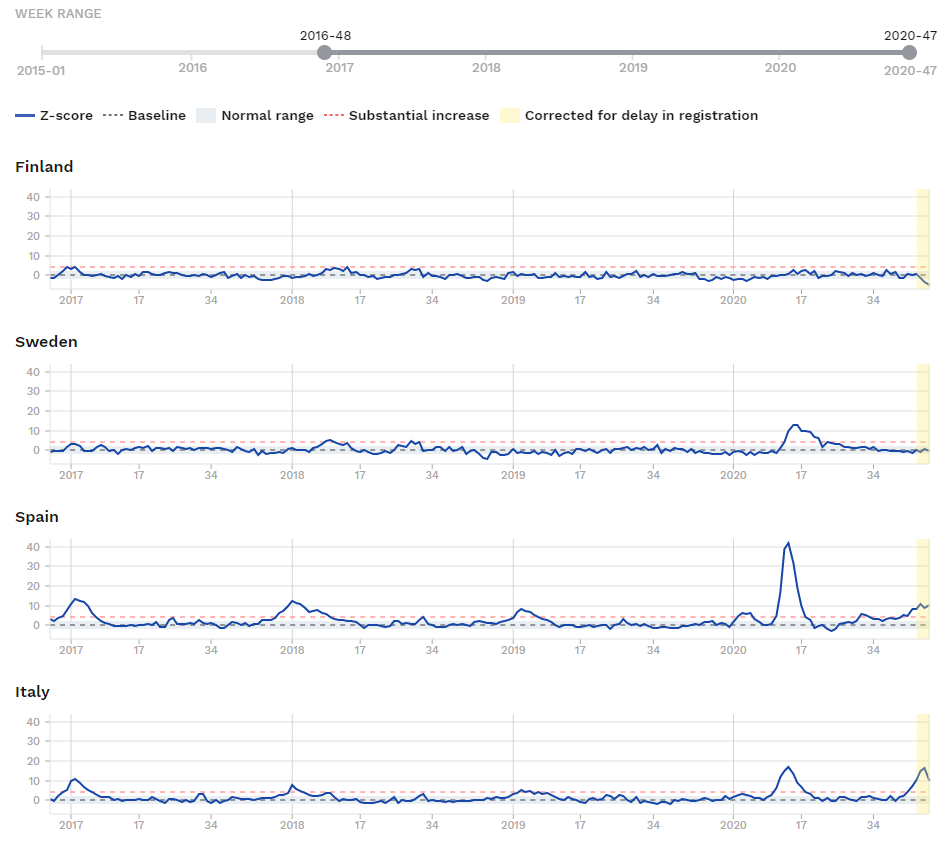
Task: Click the Sweden chart heading
Action: click(x=47, y=342)
